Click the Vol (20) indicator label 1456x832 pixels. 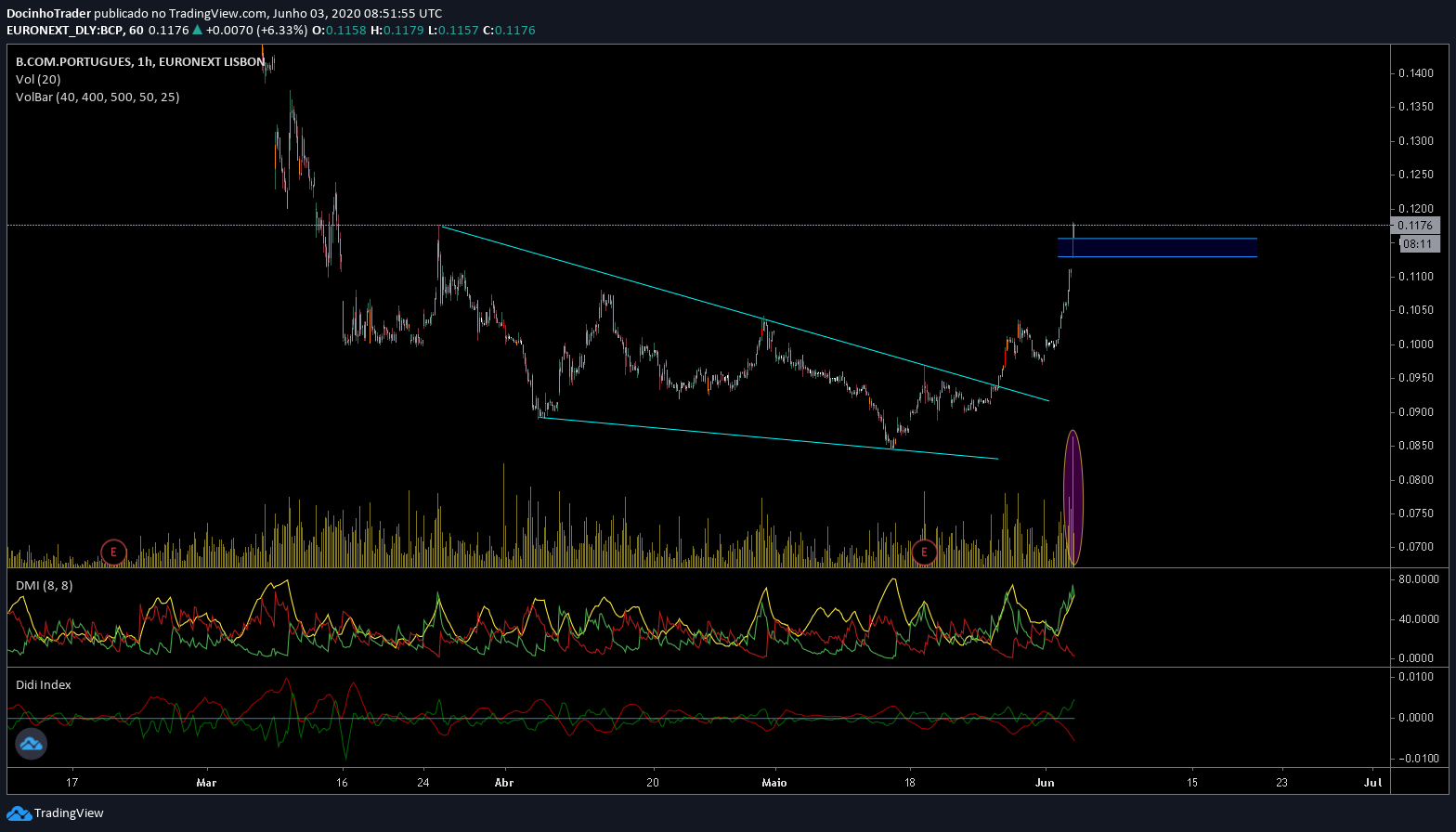click(x=38, y=79)
